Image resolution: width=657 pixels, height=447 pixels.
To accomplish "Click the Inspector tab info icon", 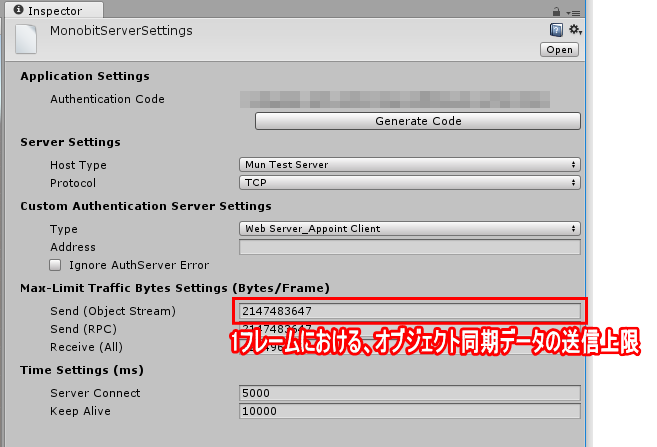I will tap(18, 10).
